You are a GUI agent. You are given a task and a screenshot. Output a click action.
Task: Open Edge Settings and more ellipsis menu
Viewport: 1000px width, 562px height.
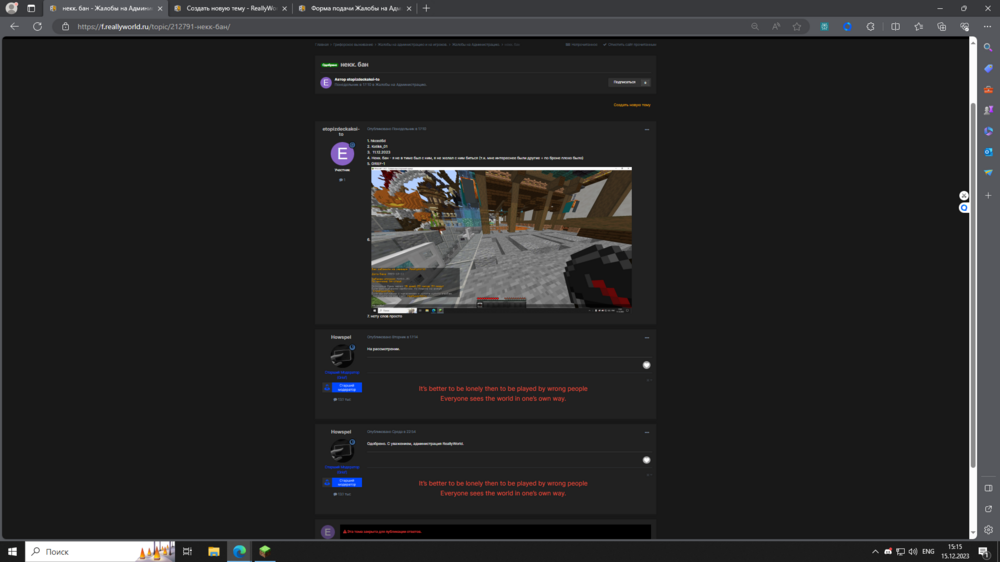[987, 27]
